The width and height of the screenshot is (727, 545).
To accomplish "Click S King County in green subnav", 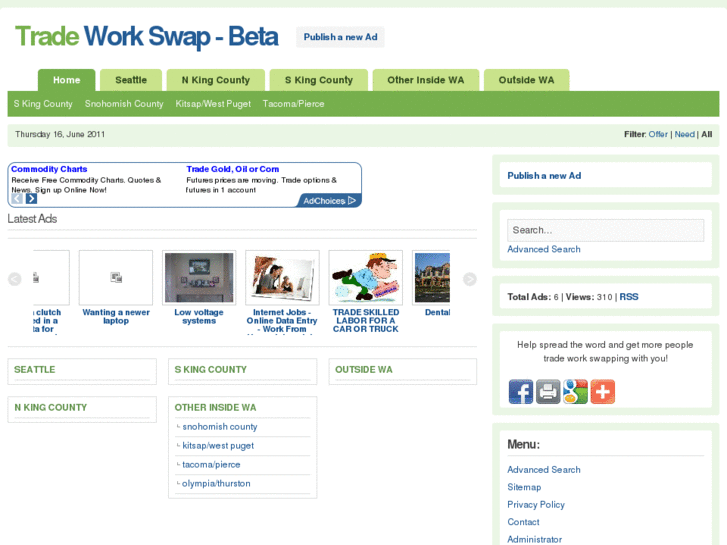I will point(43,104).
